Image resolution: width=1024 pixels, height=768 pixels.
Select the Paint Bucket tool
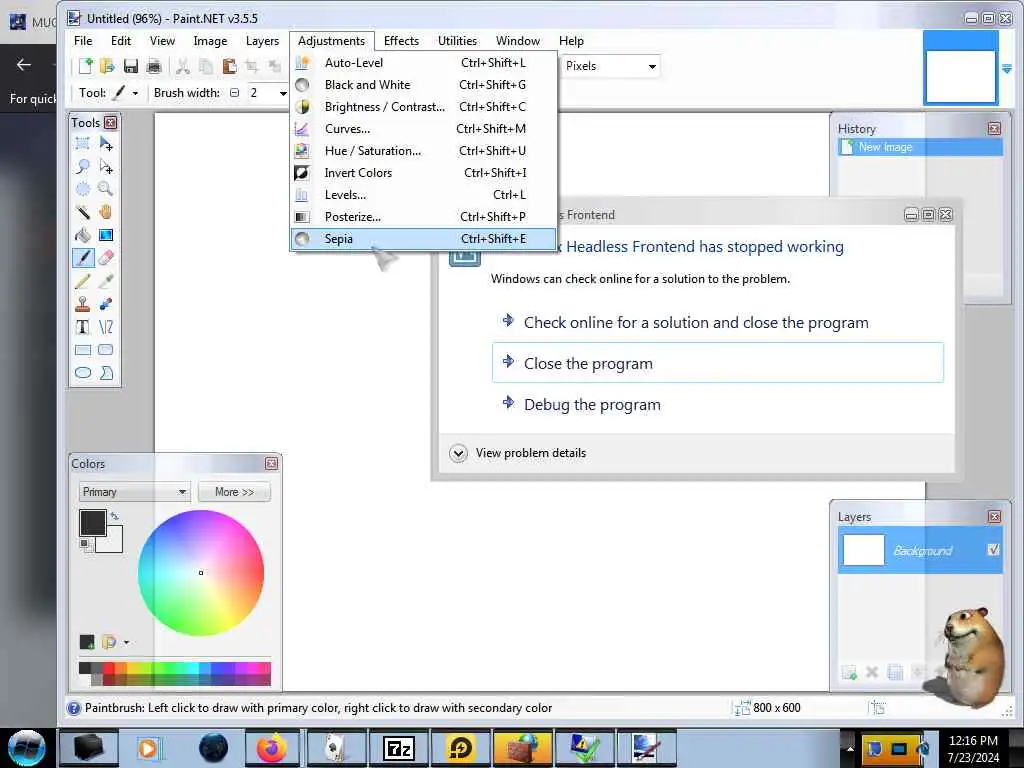pos(83,235)
